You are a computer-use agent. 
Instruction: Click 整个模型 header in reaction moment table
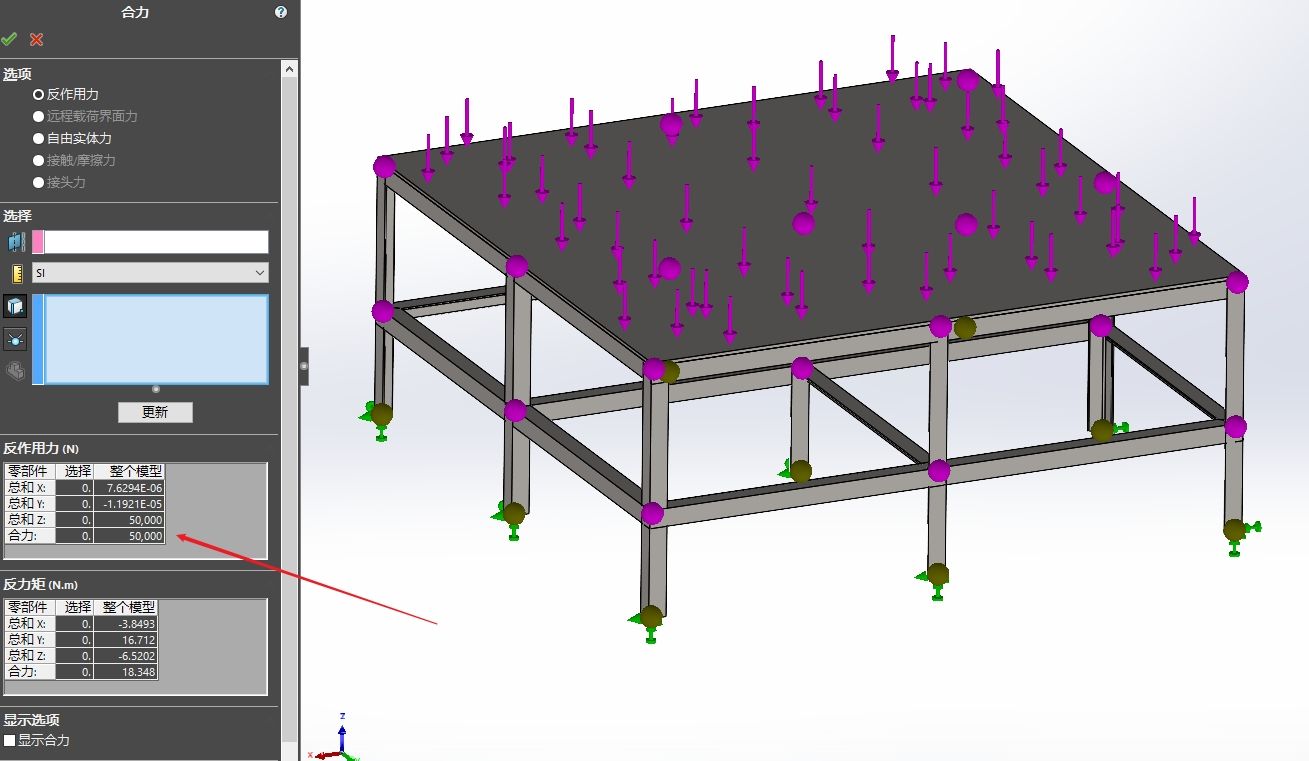point(126,607)
